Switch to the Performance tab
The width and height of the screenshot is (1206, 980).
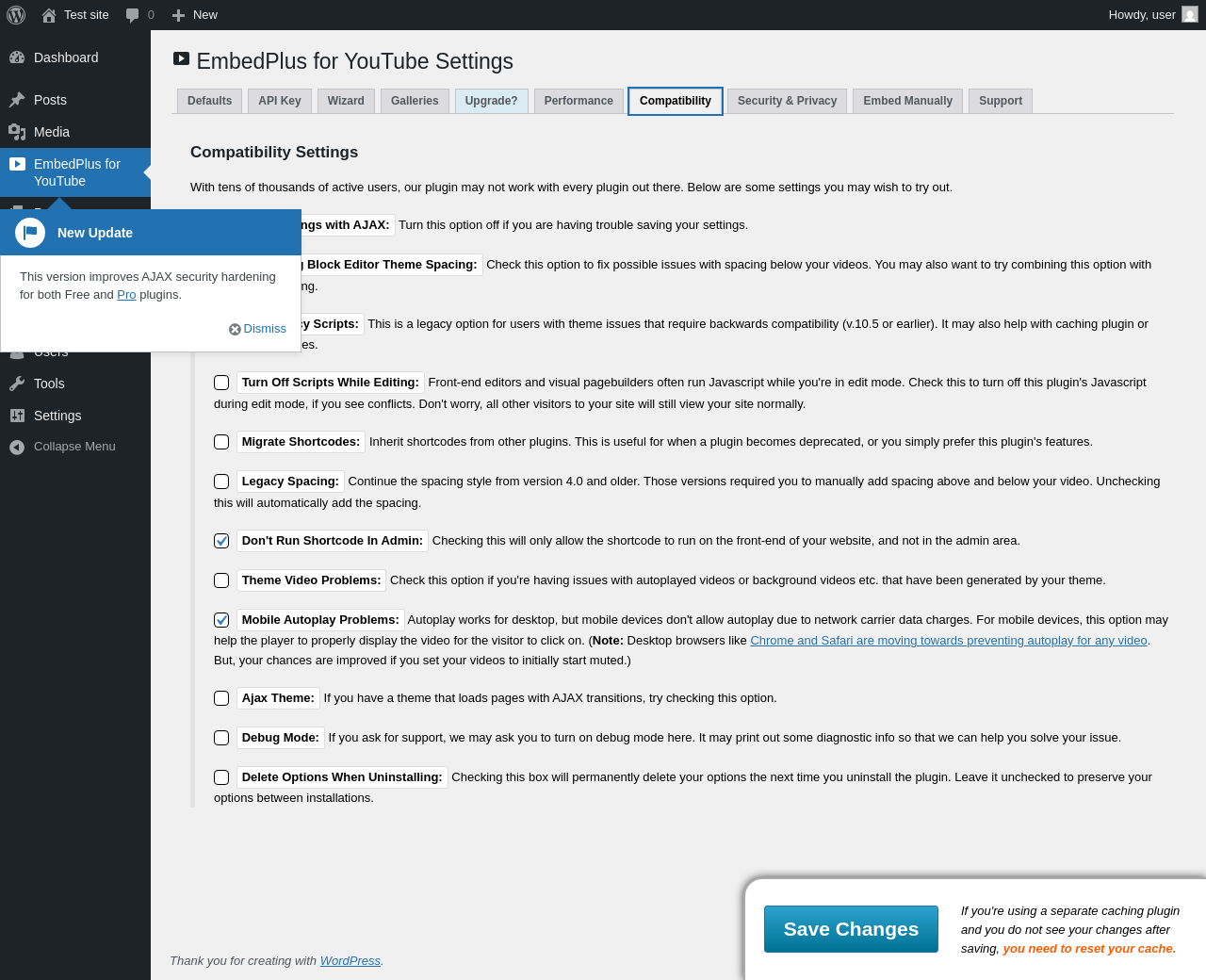point(579,101)
